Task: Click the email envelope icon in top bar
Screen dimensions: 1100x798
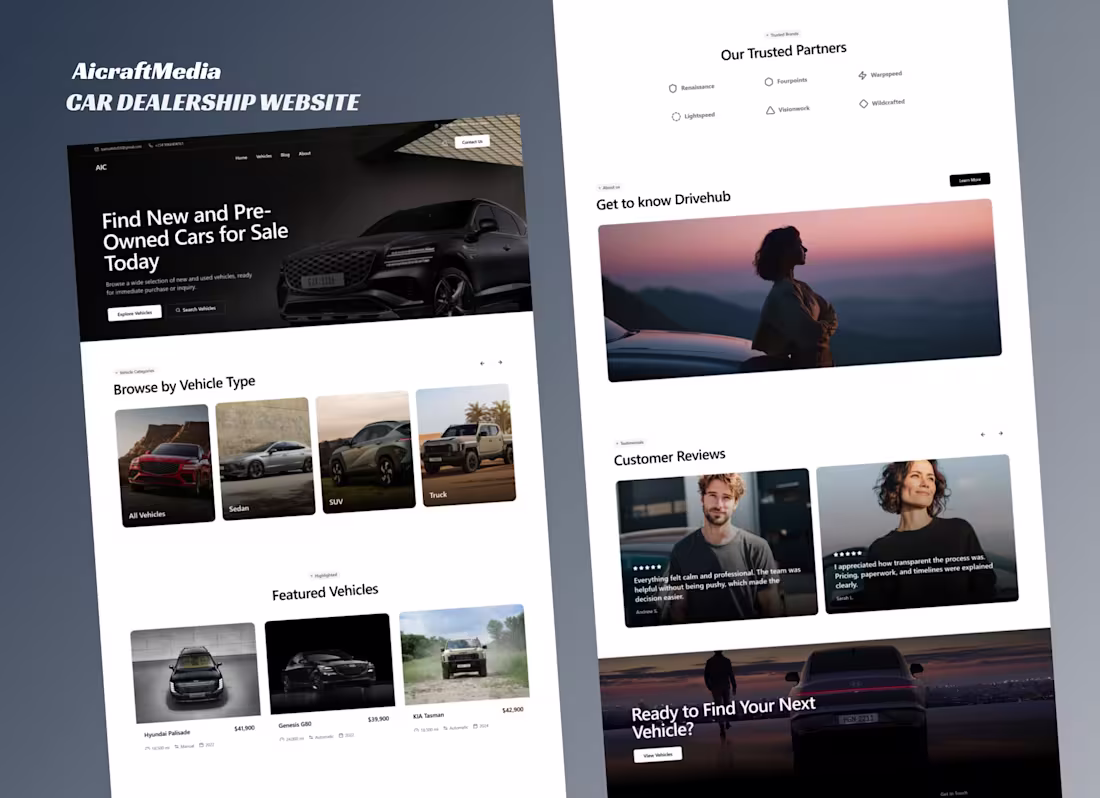Action: (x=97, y=149)
